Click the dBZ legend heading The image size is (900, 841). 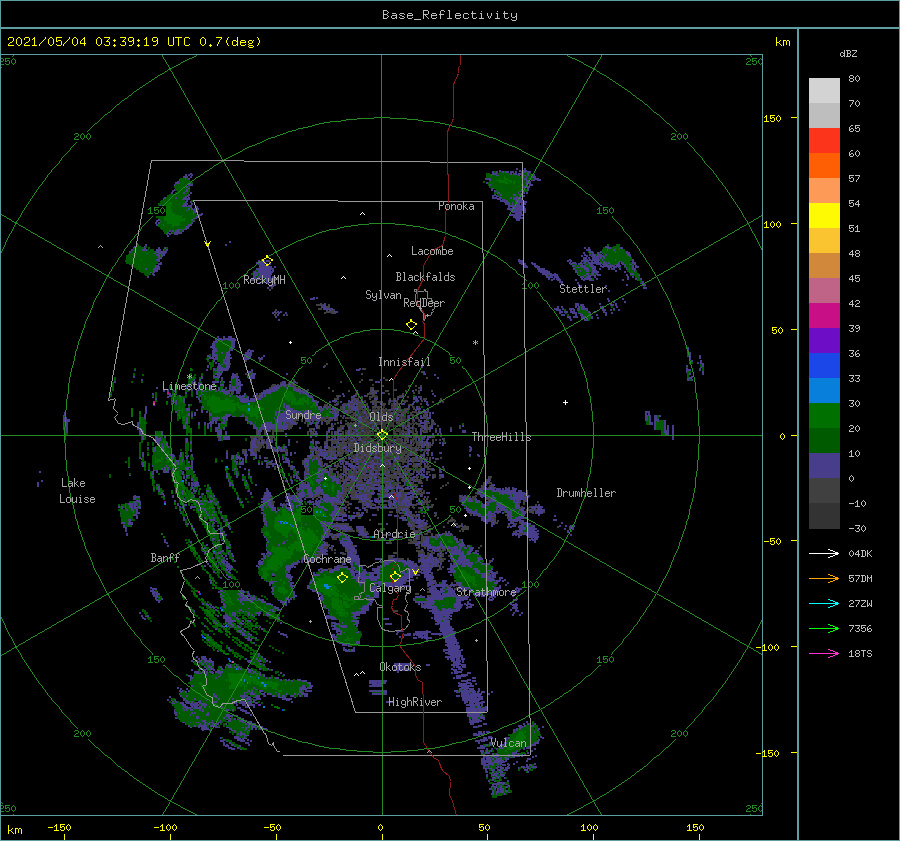pyautogui.click(x=848, y=53)
